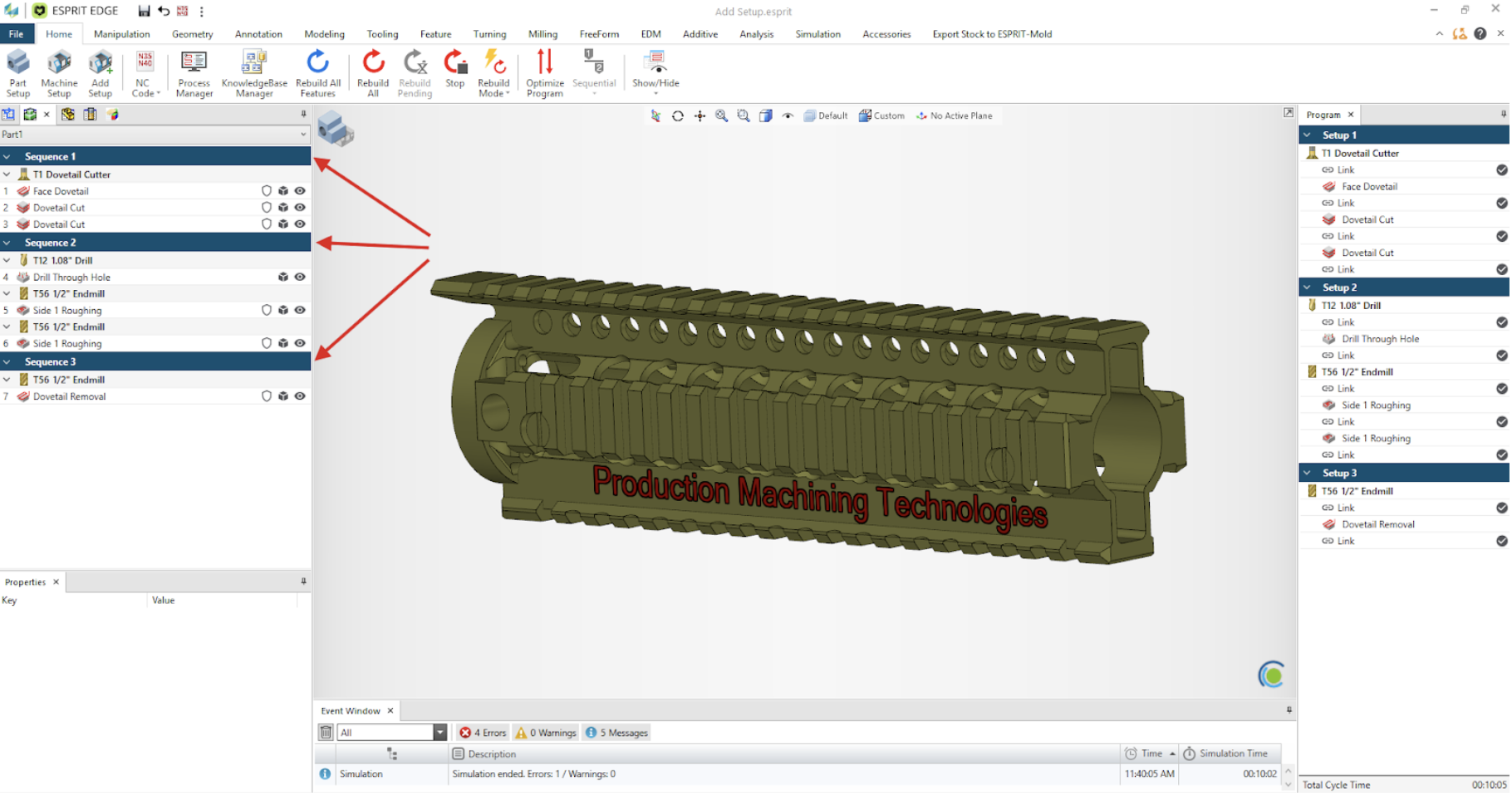The height and width of the screenshot is (801, 1512).
Task: Collapse Setup 2 in the Program panel
Action: point(1308,287)
